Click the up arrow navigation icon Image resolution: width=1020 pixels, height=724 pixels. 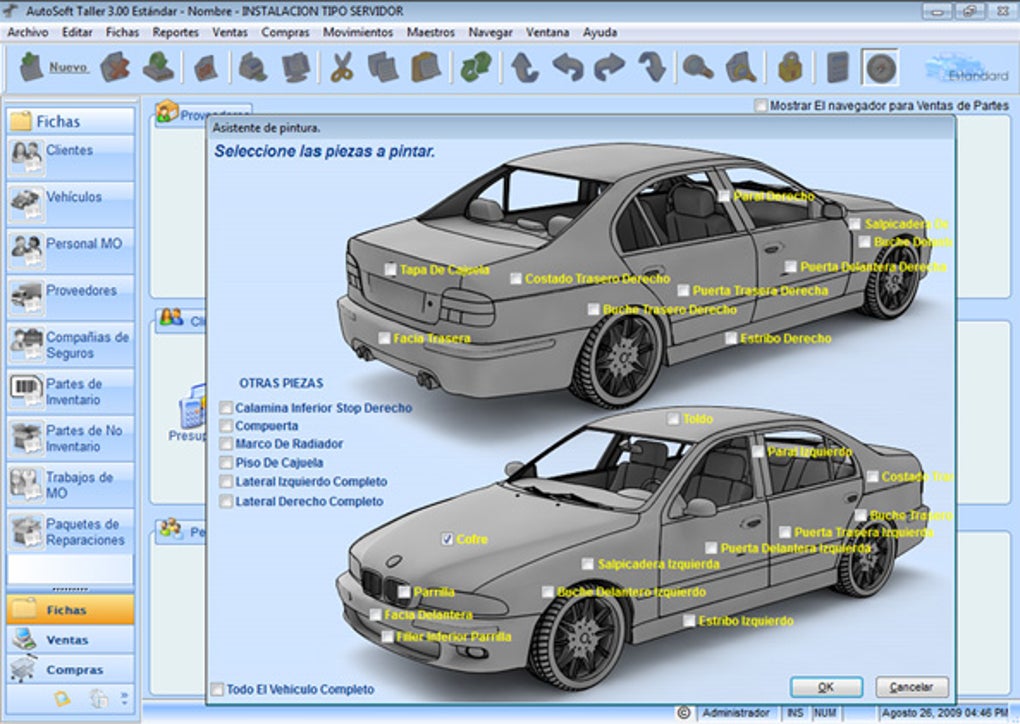click(x=525, y=67)
